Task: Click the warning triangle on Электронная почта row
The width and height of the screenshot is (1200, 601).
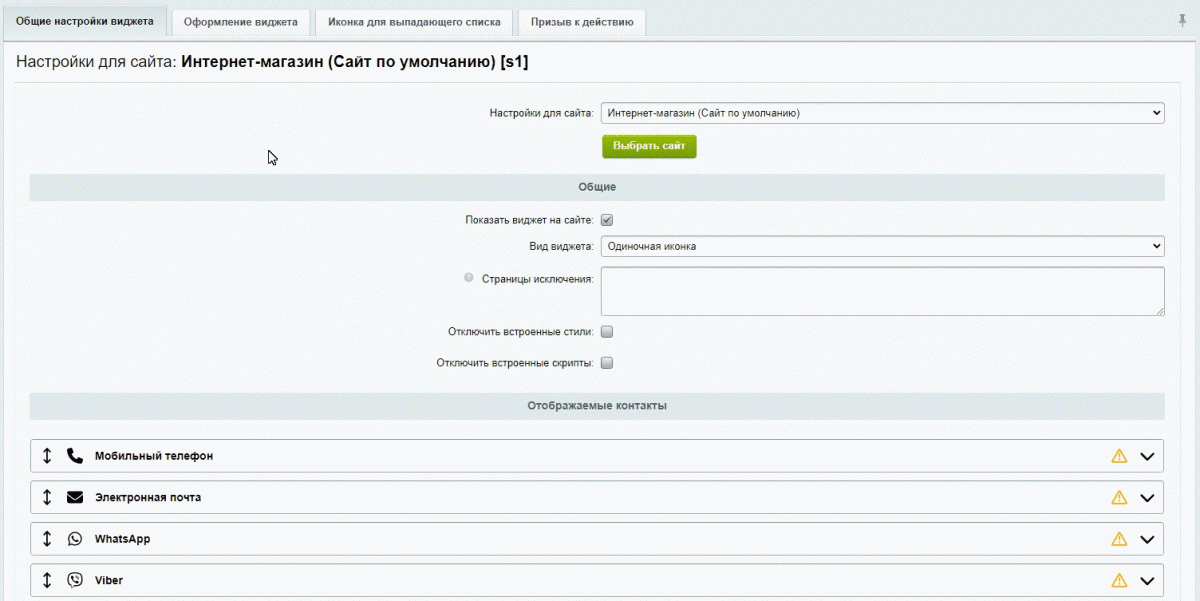Action: tap(1119, 497)
